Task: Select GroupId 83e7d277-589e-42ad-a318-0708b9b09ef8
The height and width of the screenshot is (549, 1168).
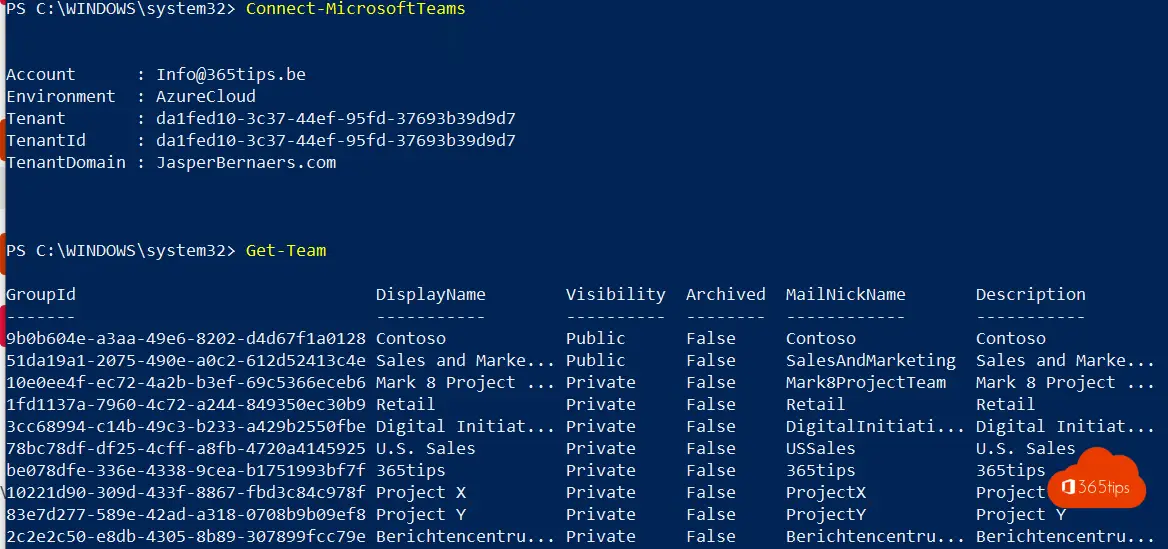Action: pyautogui.click(x=185, y=514)
